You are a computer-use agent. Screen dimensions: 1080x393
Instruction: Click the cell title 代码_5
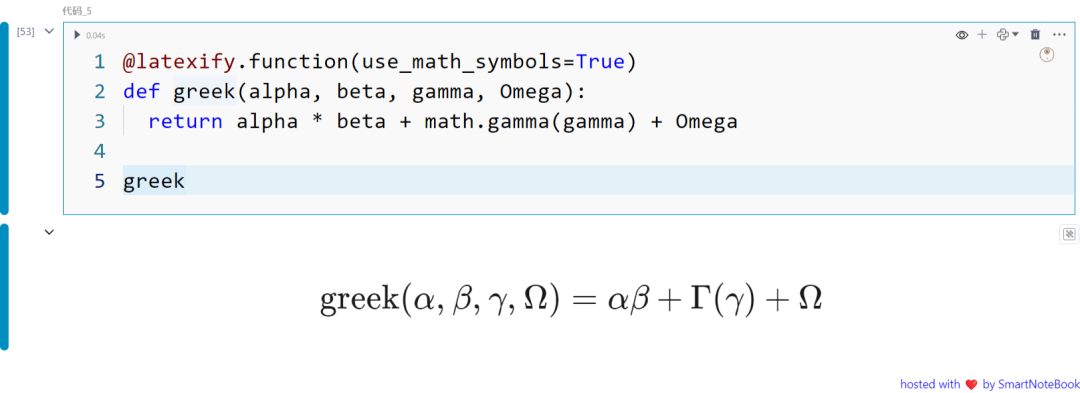click(x=76, y=11)
